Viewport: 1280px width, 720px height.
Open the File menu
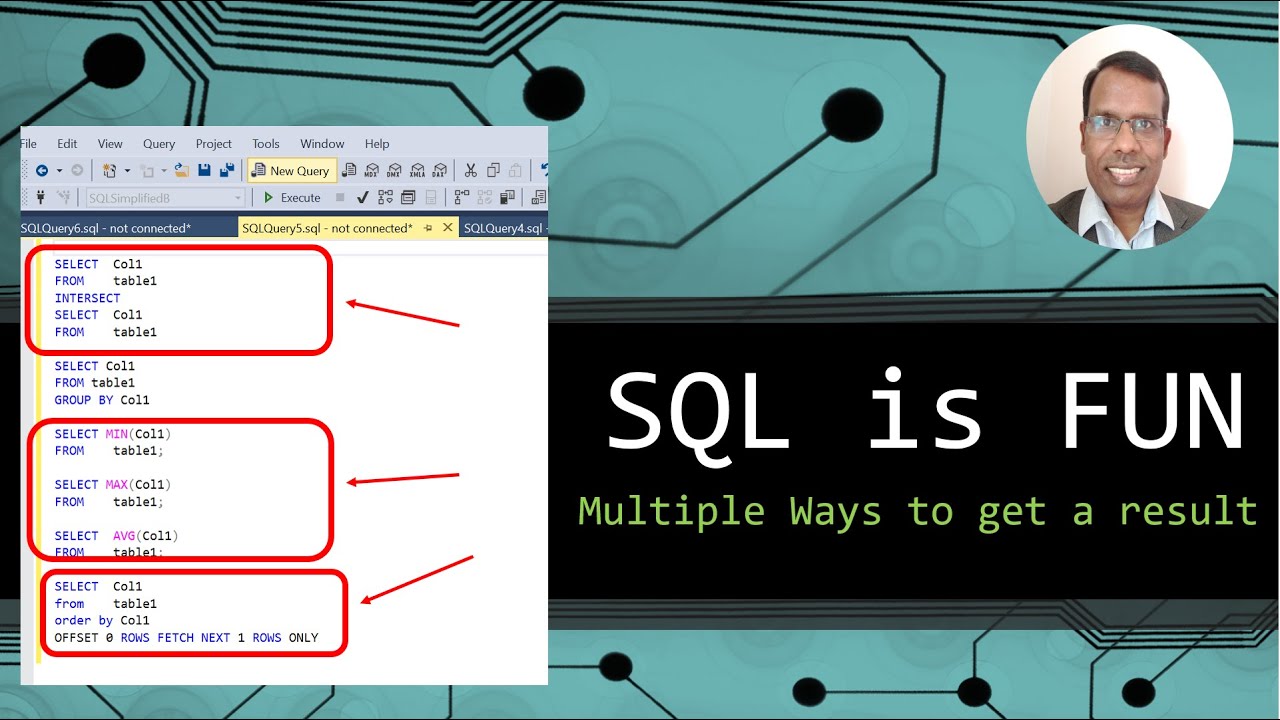point(28,144)
